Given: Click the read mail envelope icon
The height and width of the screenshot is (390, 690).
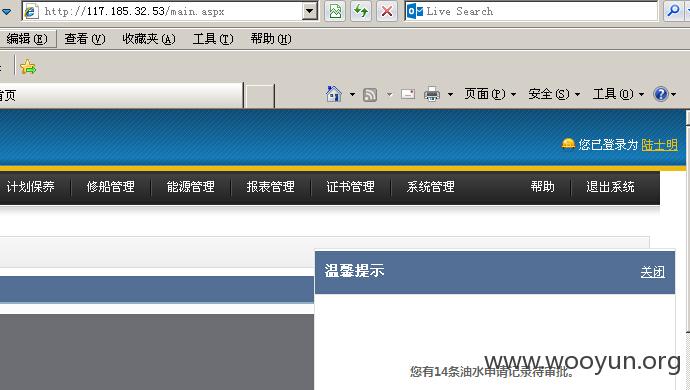Looking at the screenshot, I should coord(408,94).
